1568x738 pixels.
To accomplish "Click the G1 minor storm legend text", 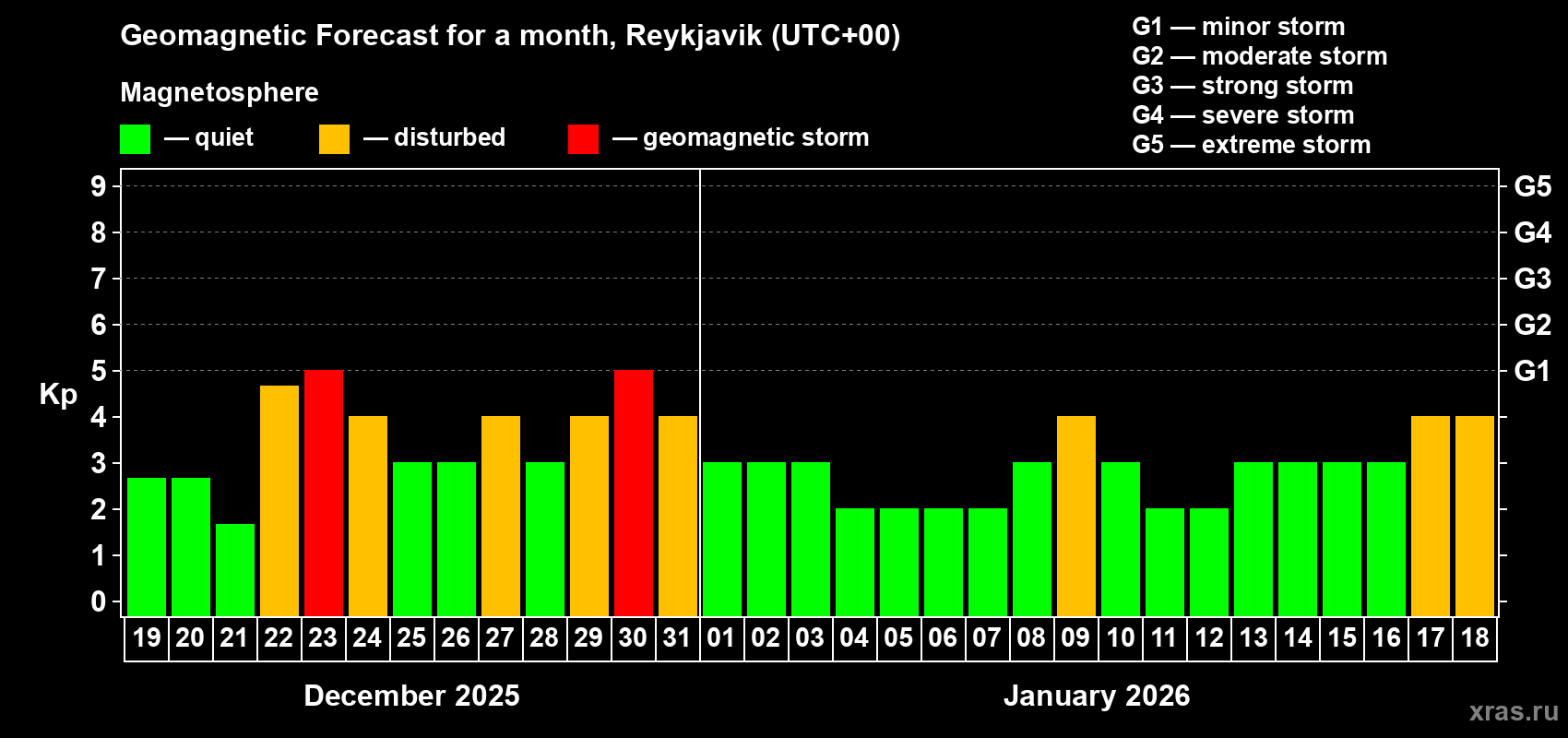I will [1239, 27].
